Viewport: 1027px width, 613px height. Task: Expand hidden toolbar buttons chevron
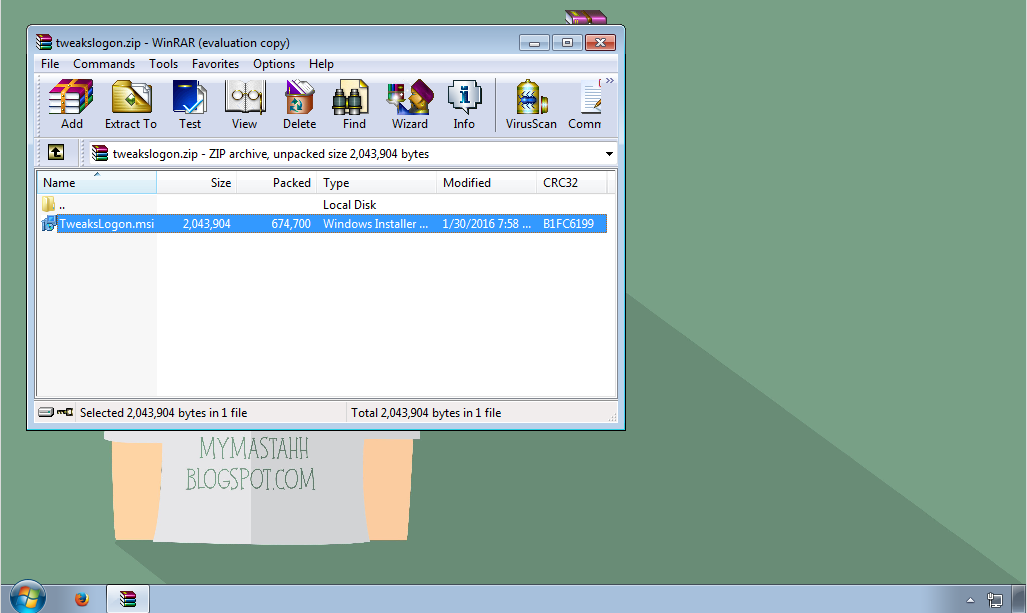click(610, 81)
